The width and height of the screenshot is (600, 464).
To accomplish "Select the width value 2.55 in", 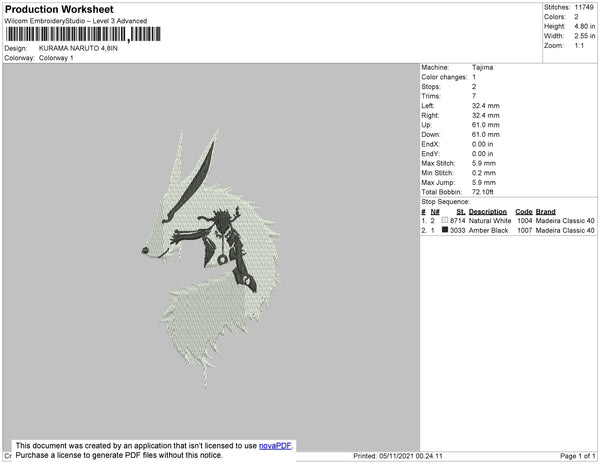I will pyautogui.click(x=585, y=36).
